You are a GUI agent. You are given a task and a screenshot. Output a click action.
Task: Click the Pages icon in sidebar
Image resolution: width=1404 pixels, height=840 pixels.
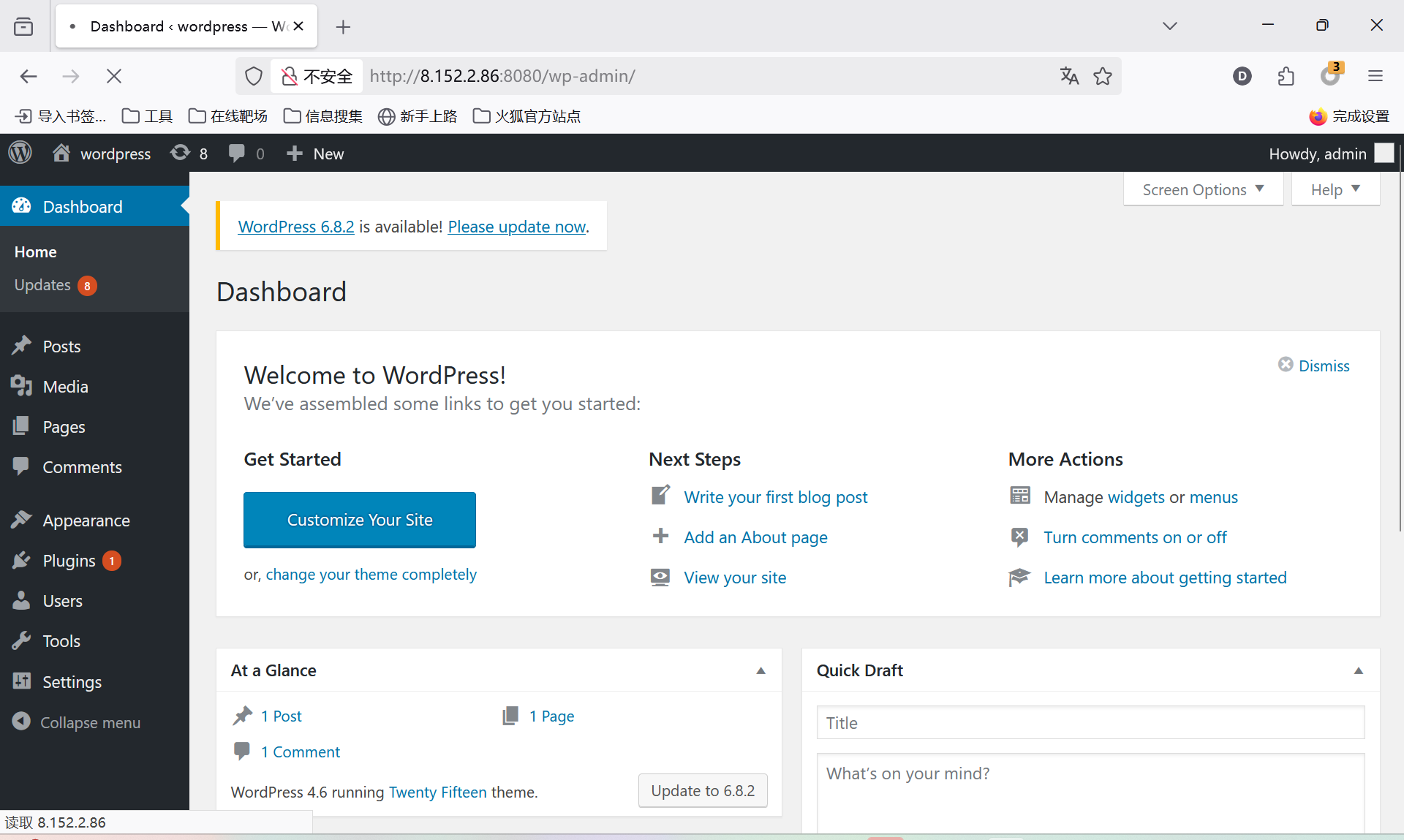(x=22, y=425)
